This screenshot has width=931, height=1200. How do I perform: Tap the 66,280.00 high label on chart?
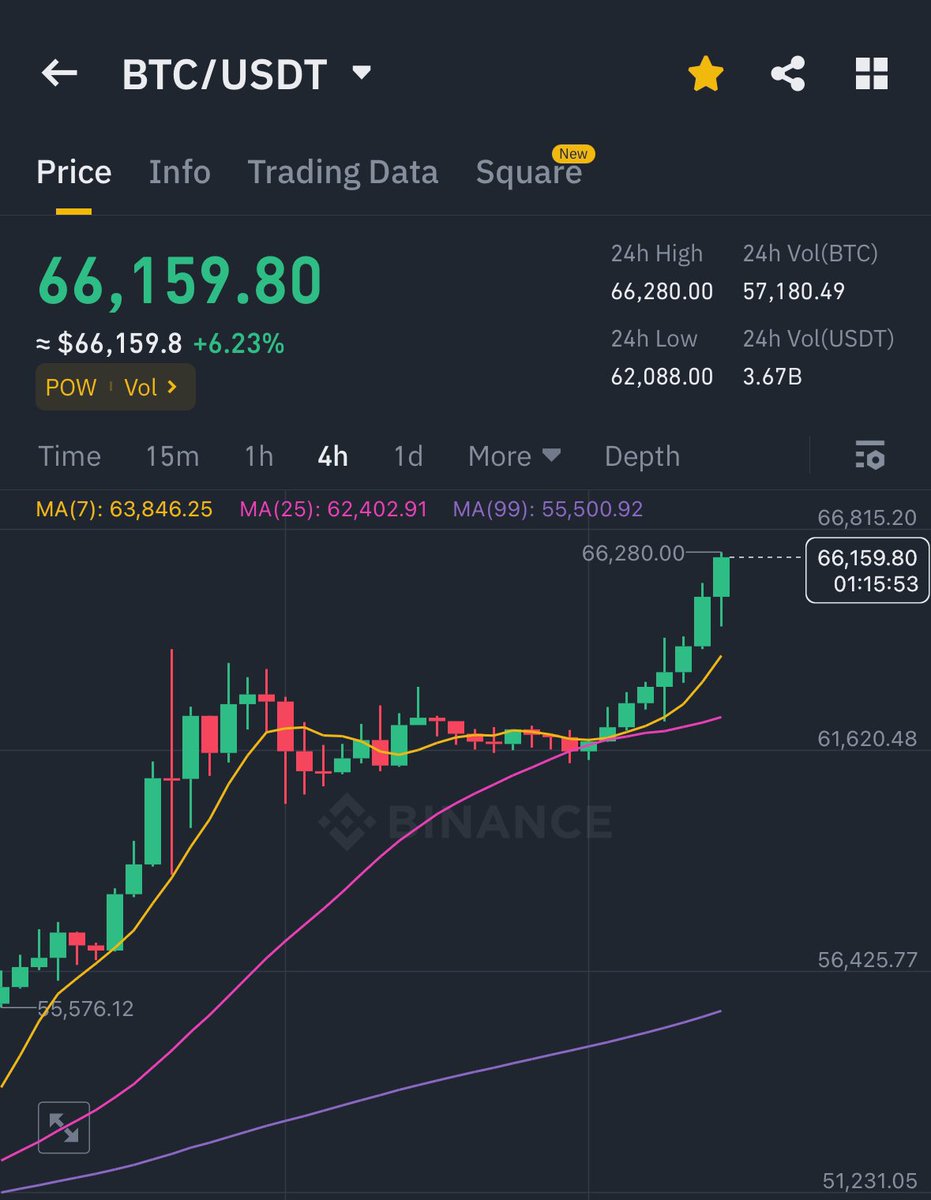pos(633,553)
